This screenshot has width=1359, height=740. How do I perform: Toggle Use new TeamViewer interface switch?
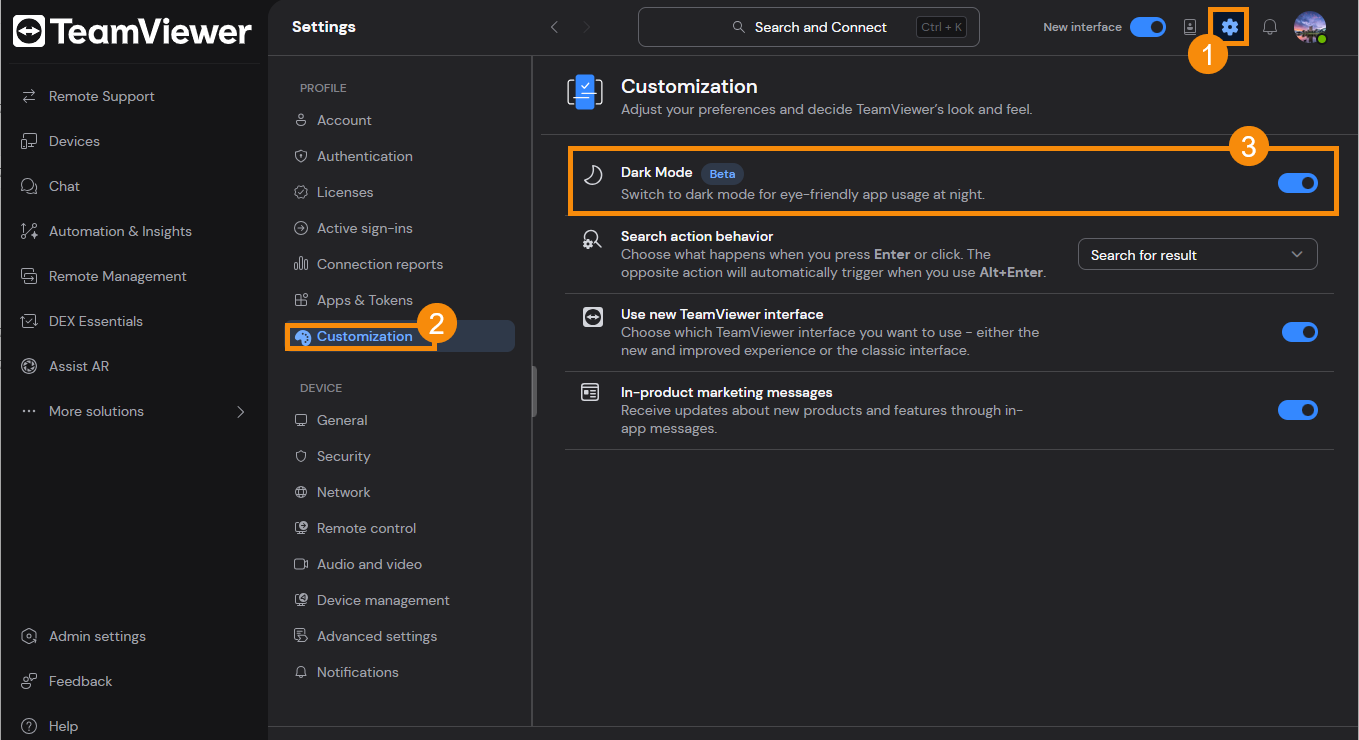[x=1299, y=332]
